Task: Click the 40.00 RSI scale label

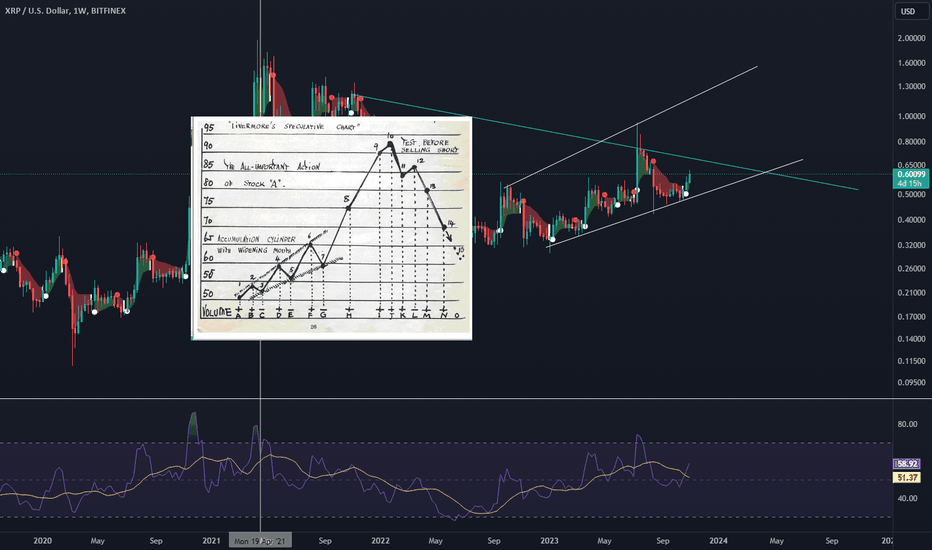Action: [907, 498]
